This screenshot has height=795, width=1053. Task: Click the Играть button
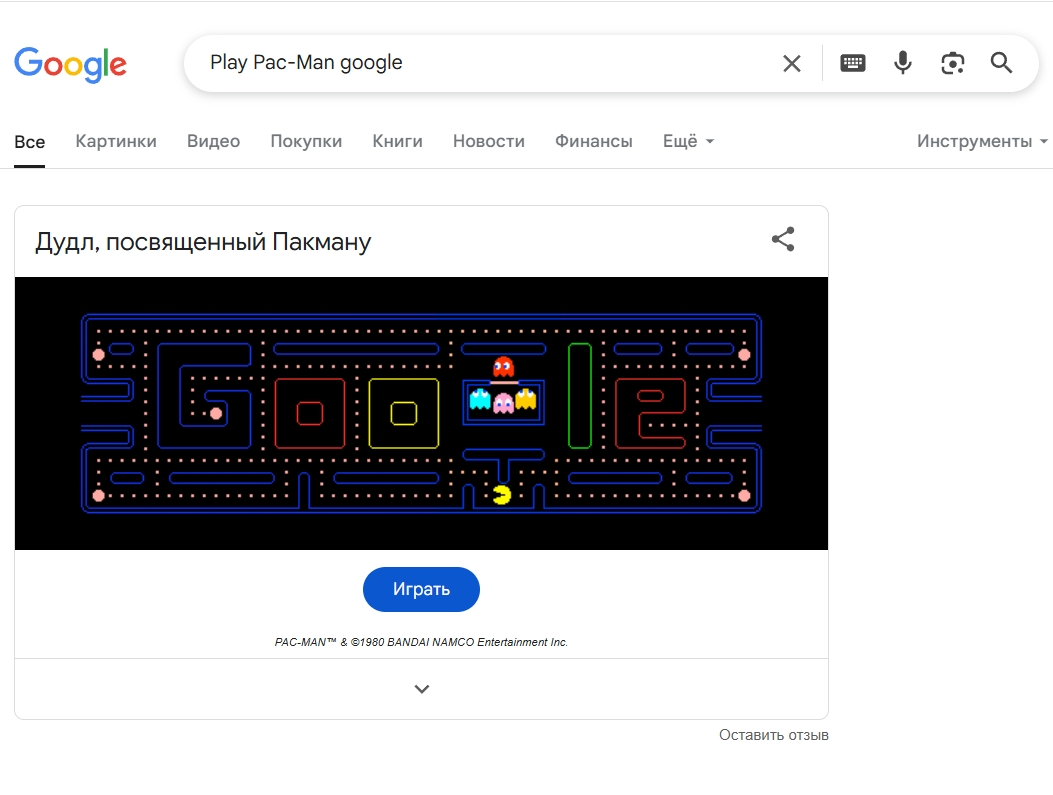click(421, 590)
